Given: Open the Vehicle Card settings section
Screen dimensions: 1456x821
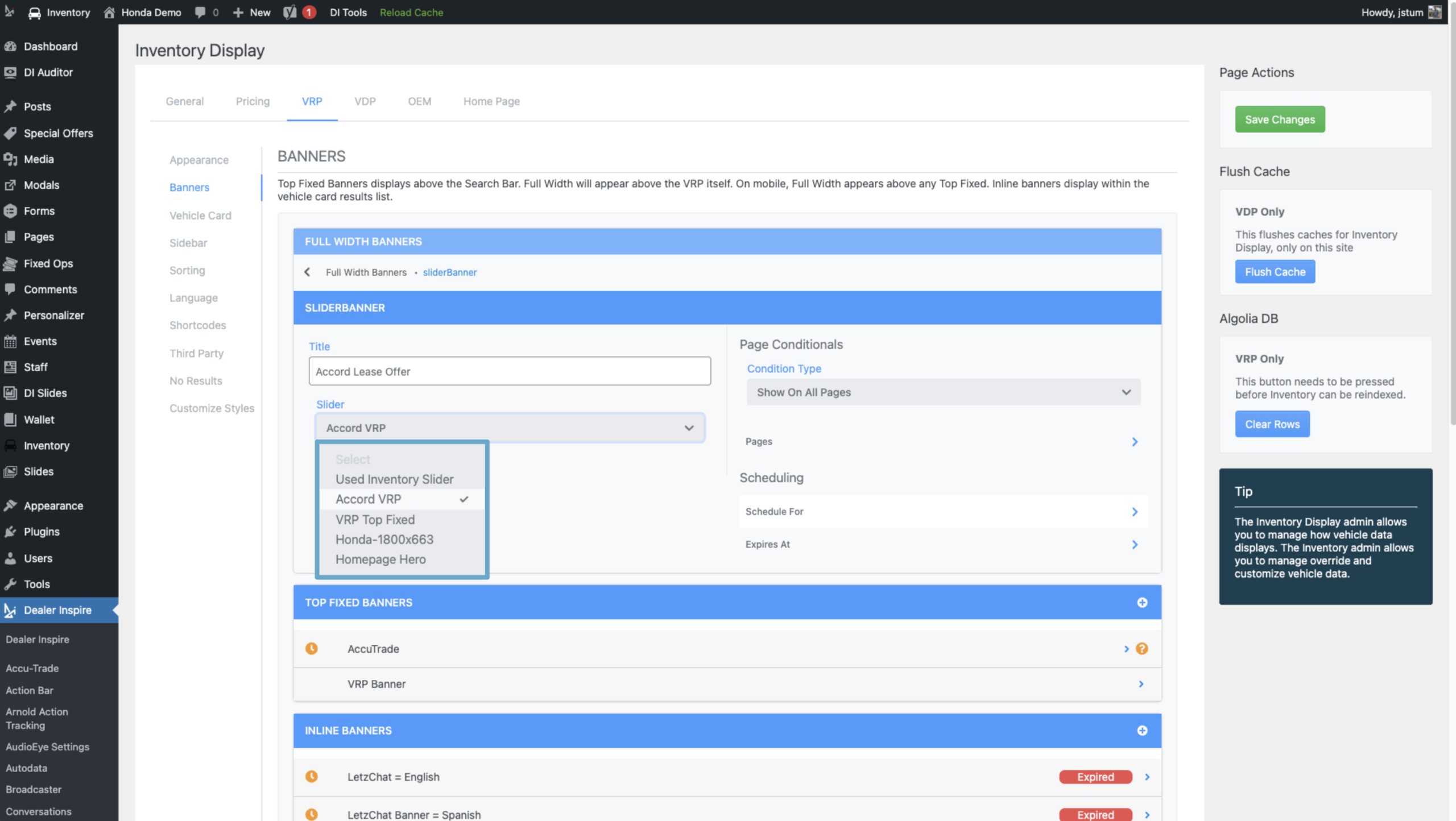Looking at the screenshot, I should point(200,215).
